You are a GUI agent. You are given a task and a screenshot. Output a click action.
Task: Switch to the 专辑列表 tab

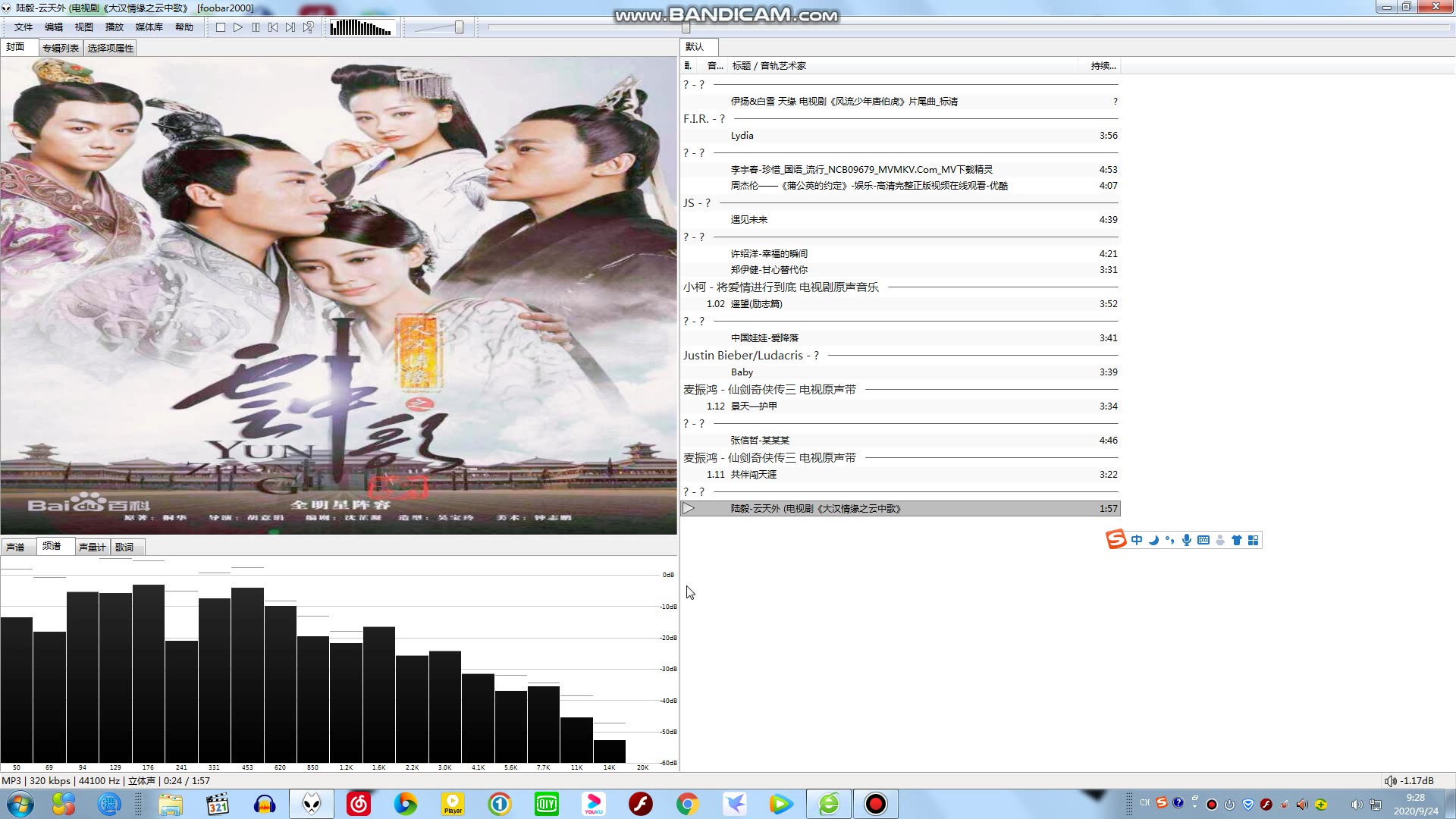[61, 48]
